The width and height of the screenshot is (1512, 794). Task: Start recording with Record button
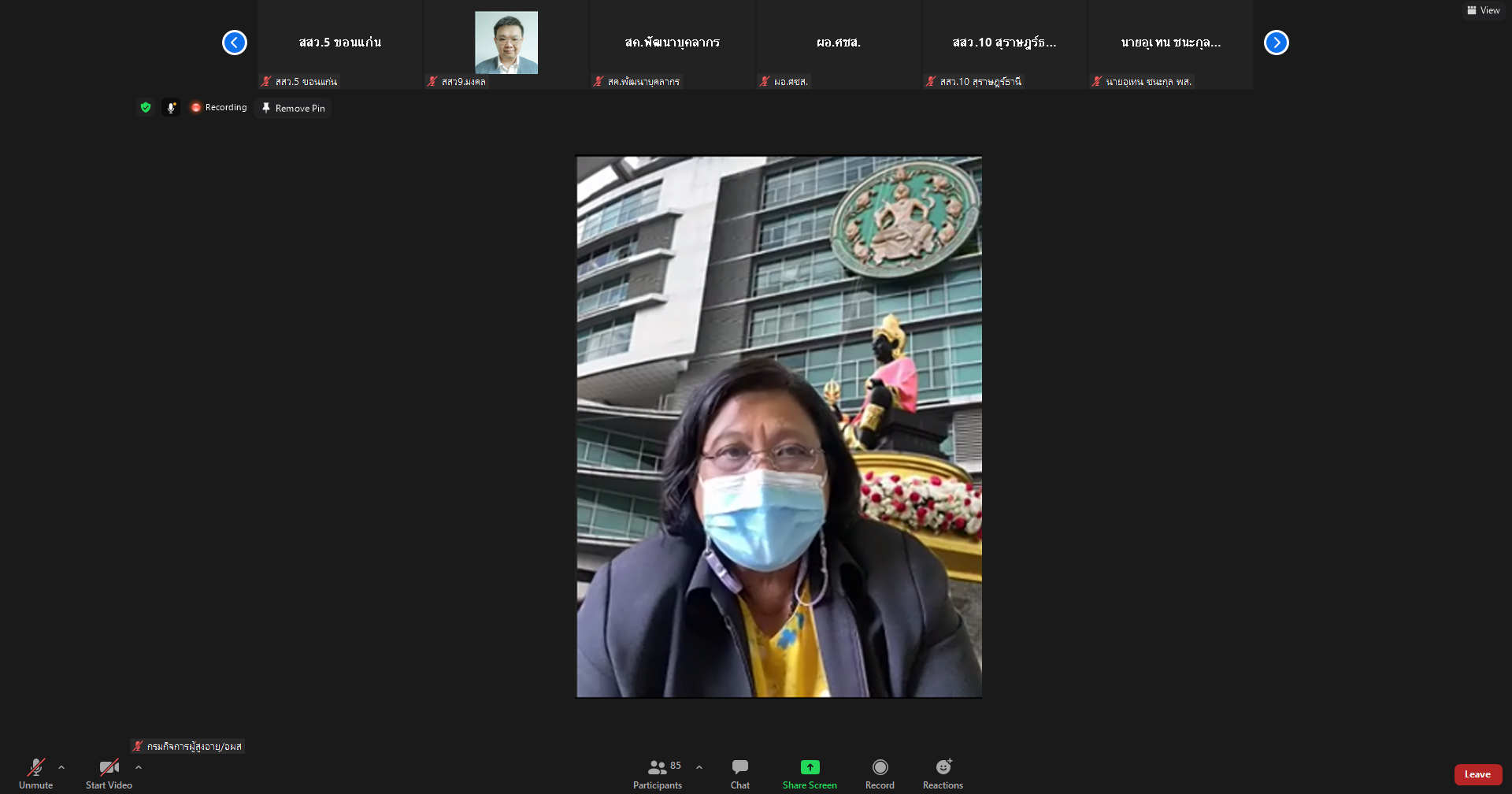(x=880, y=773)
